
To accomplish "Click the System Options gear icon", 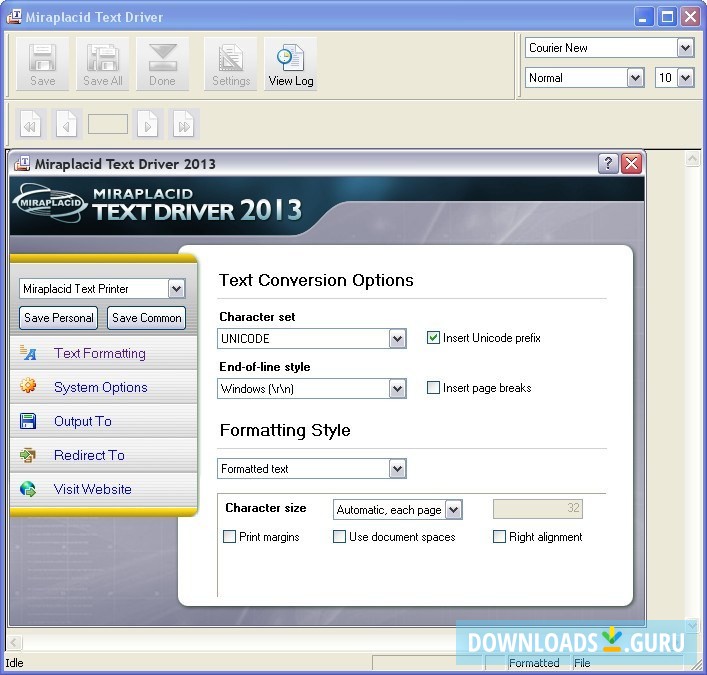I will click(x=28, y=386).
